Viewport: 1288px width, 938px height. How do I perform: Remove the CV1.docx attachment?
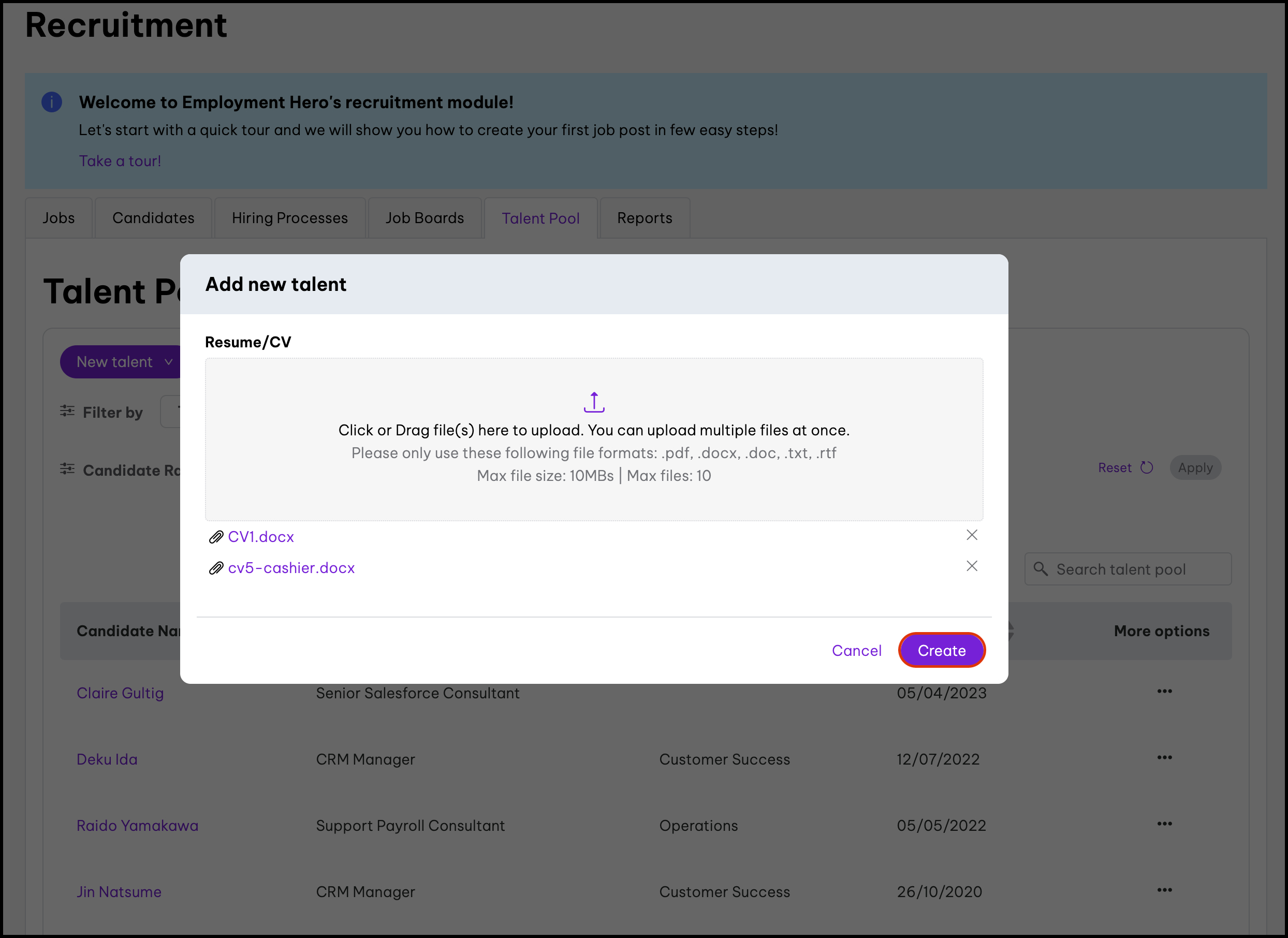[x=971, y=535]
